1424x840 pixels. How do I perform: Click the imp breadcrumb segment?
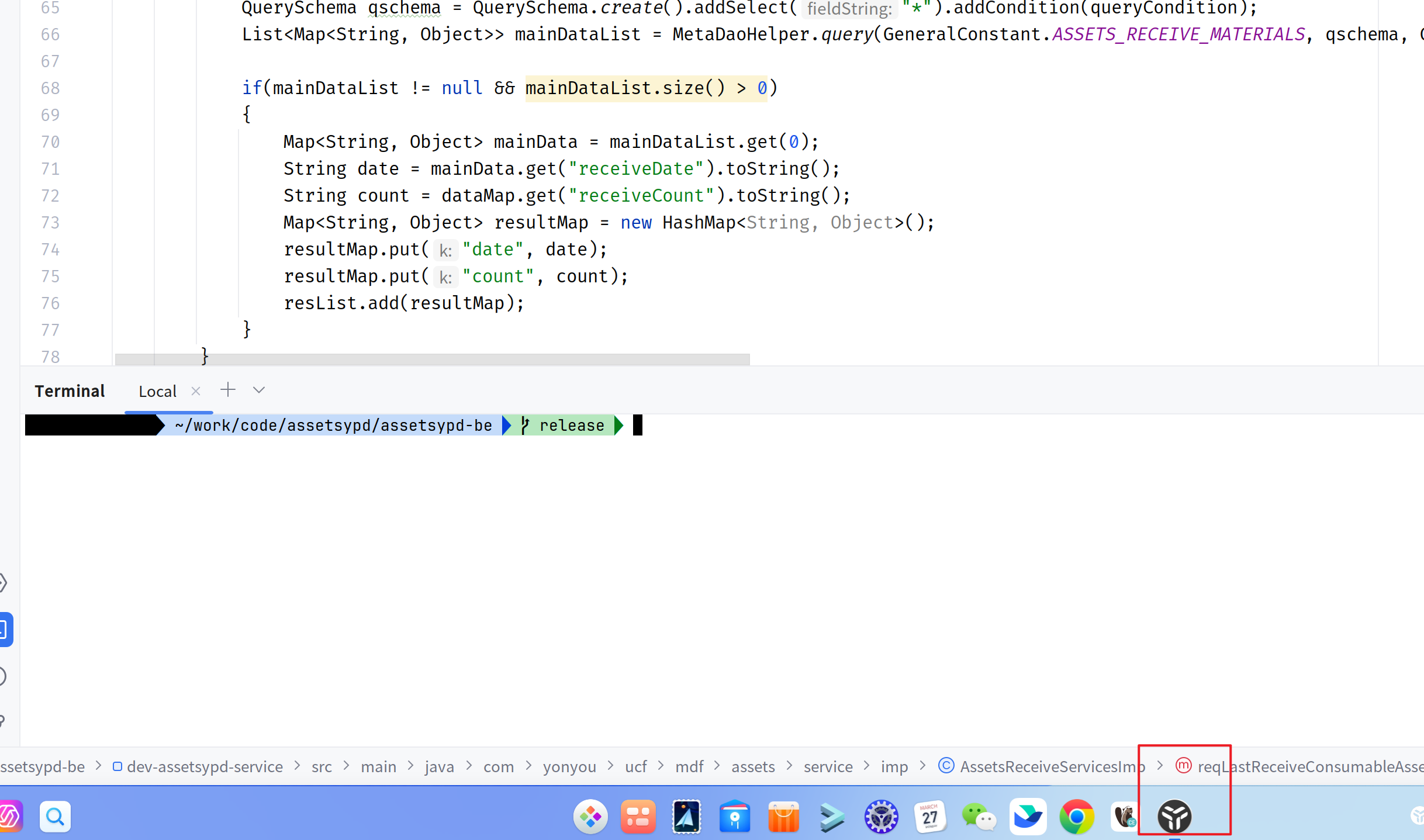pyautogui.click(x=894, y=766)
